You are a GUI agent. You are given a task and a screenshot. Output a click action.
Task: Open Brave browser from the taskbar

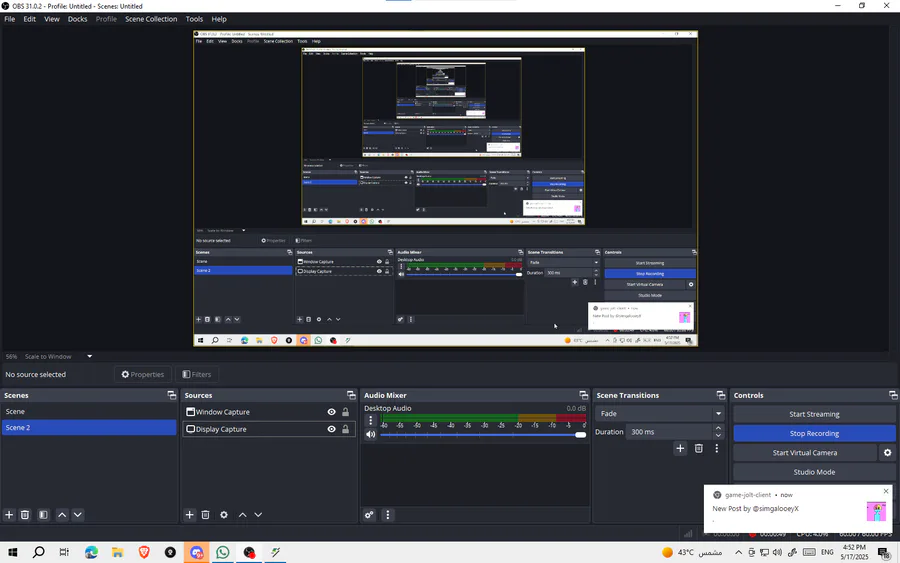(x=144, y=552)
